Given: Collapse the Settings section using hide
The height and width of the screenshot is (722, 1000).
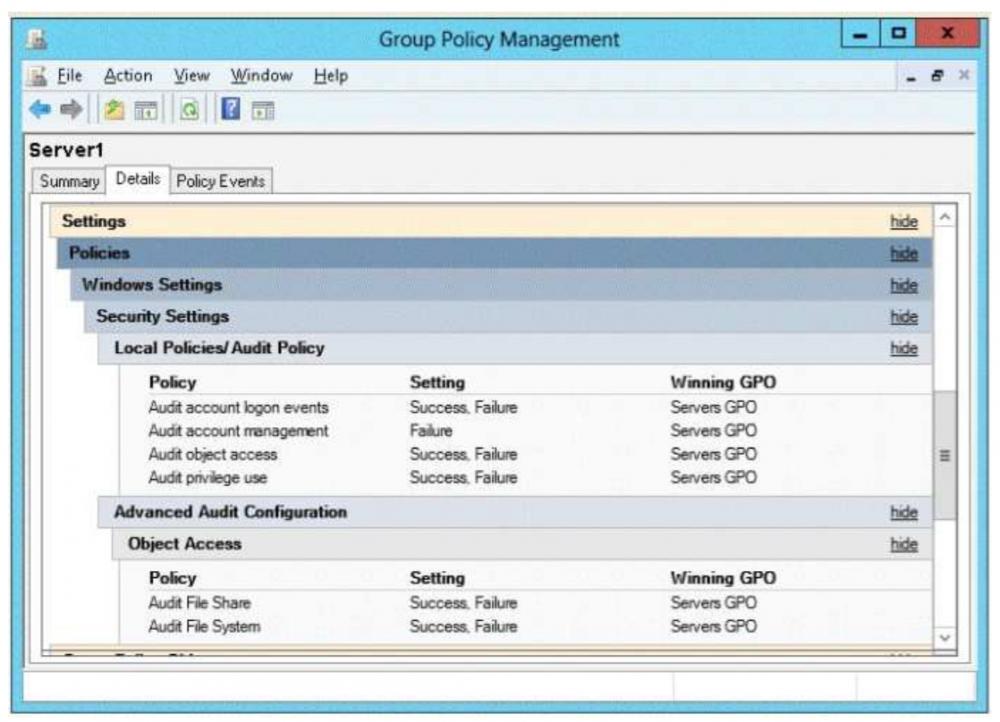Looking at the screenshot, I should [903, 221].
